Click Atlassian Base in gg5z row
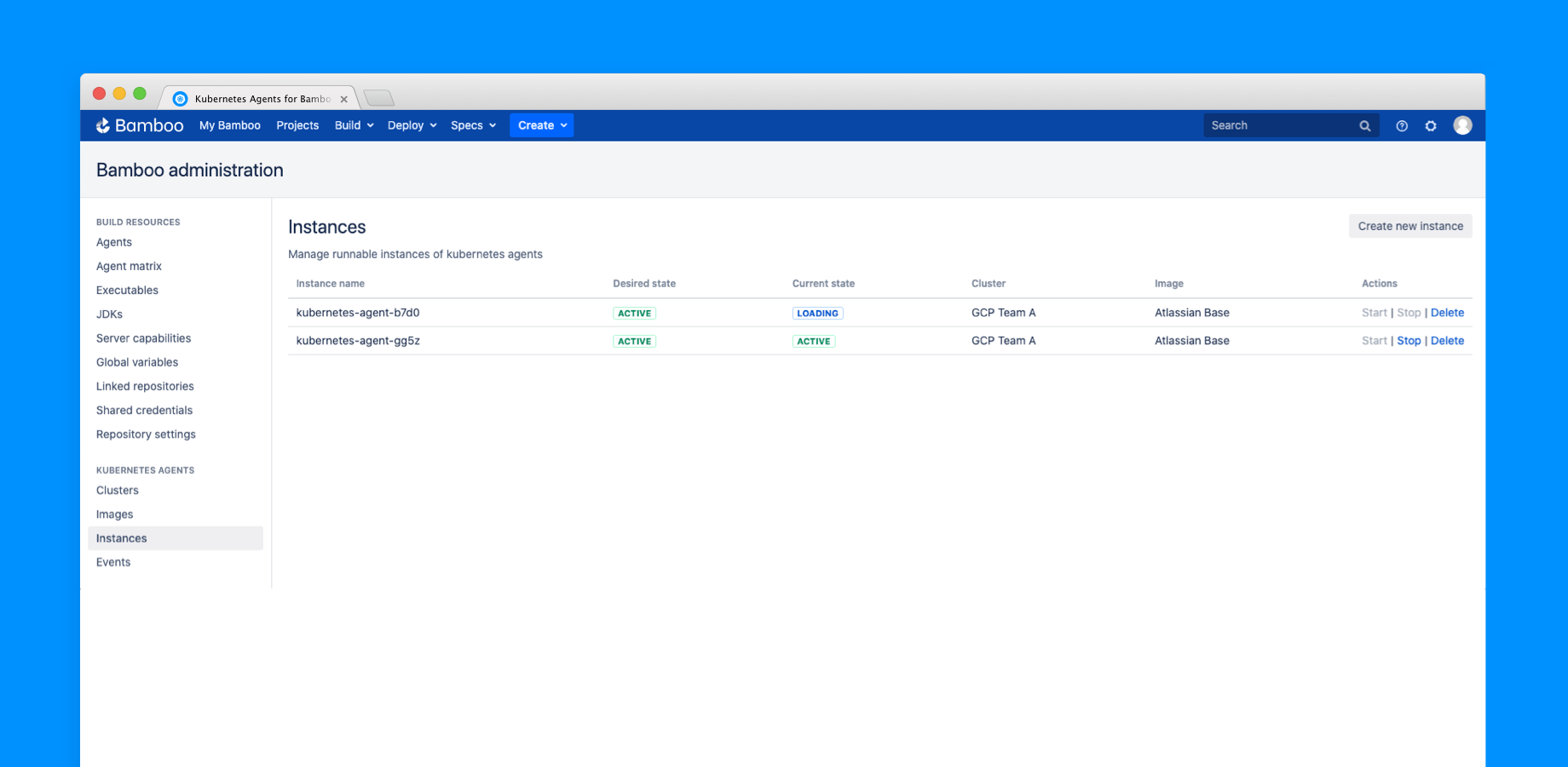 point(1192,341)
